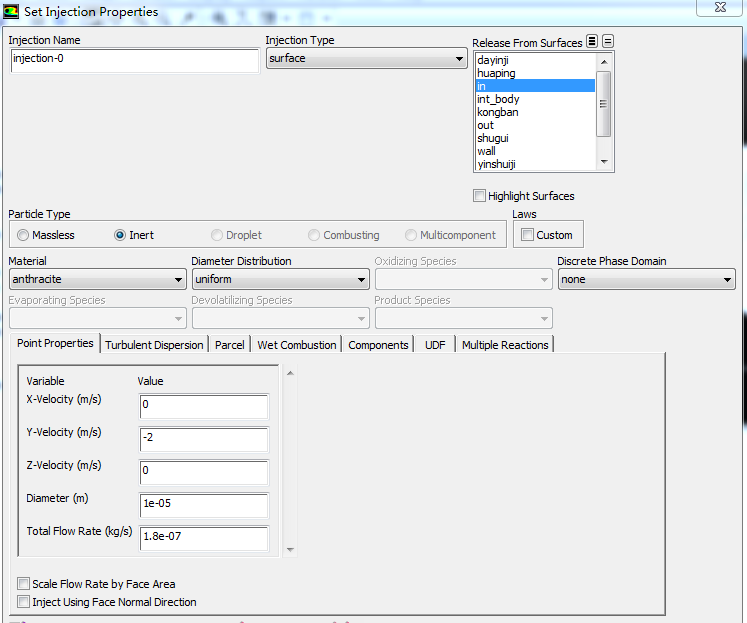Image resolution: width=747 pixels, height=623 pixels.
Task: Open the Oxidizing Species dropdown
Action: click(464, 280)
